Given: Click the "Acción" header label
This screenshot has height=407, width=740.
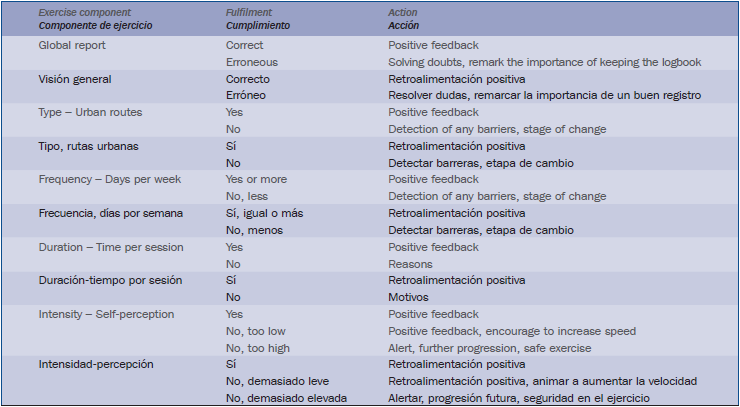Looking at the screenshot, I should (x=405, y=24).
